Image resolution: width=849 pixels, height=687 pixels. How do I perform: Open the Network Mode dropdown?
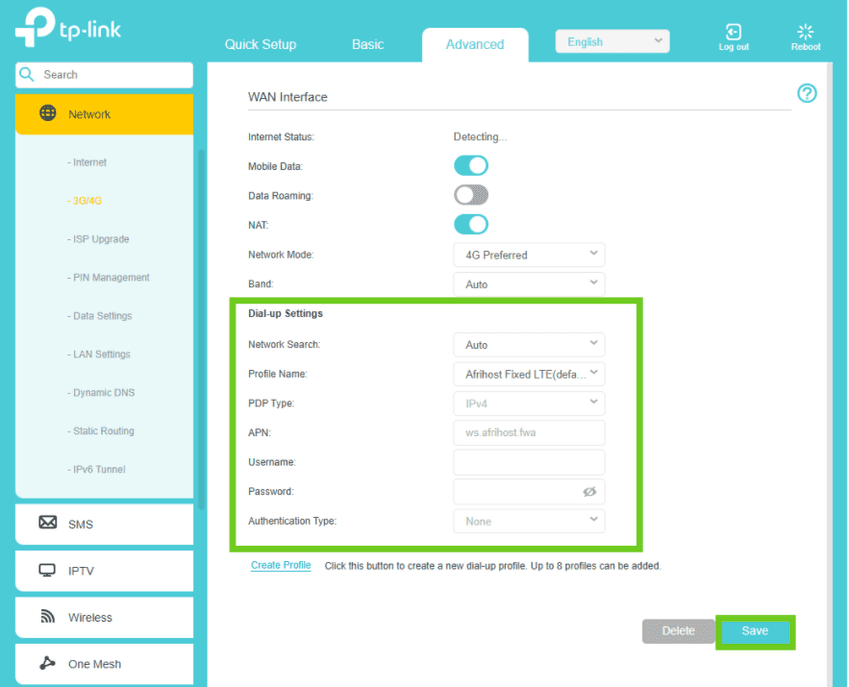[528, 255]
